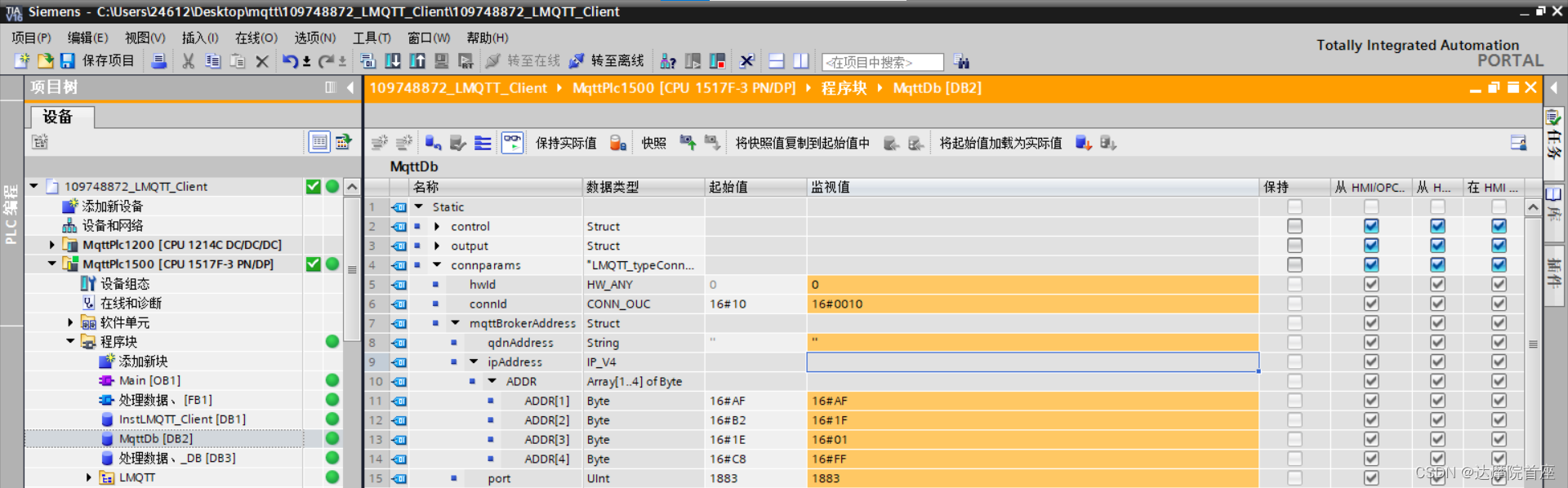
Task: Click the copy icon in main toolbar
Action: pyautogui.click(x=213, y=61)
